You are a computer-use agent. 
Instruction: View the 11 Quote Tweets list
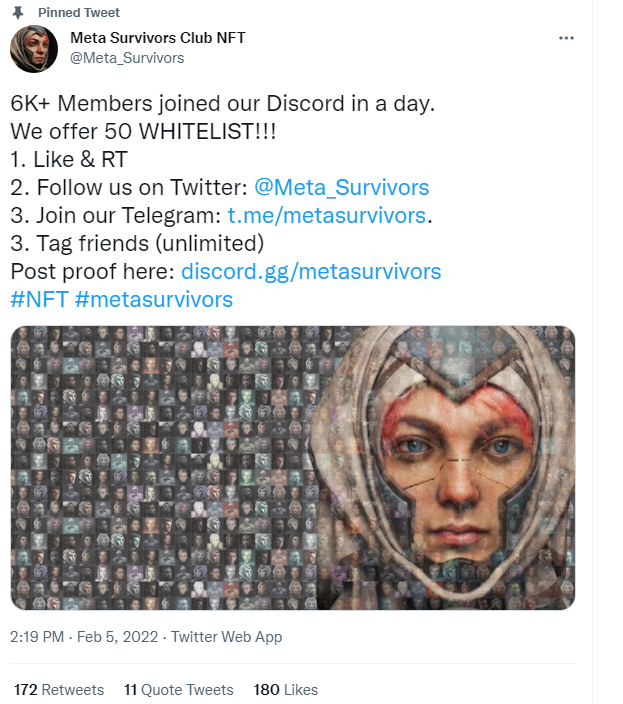178,690
